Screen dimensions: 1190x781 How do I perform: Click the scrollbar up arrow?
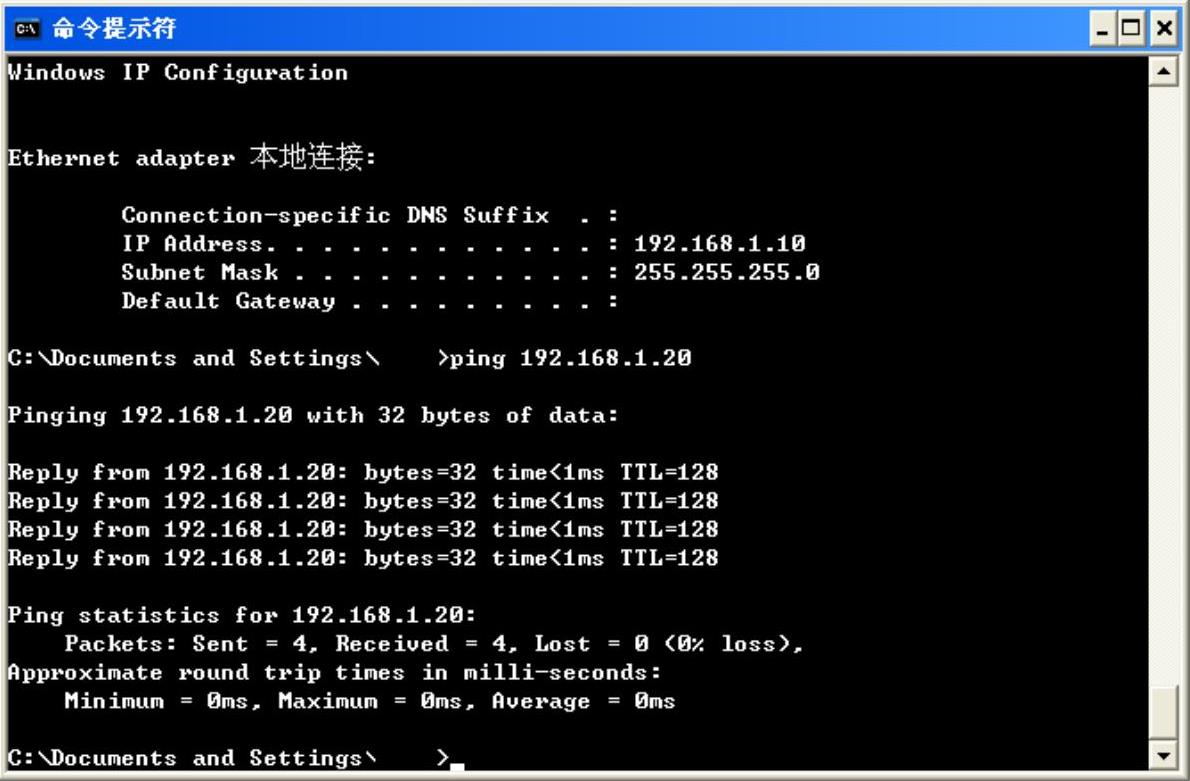click(x=1163, y=72)
